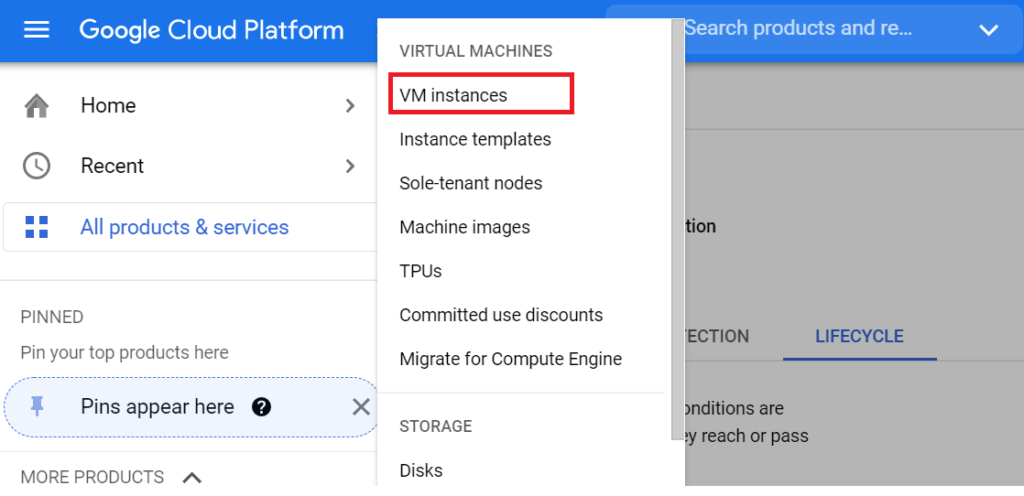
Task: Dismiss the Pins appear here hint
Action: 360,407
